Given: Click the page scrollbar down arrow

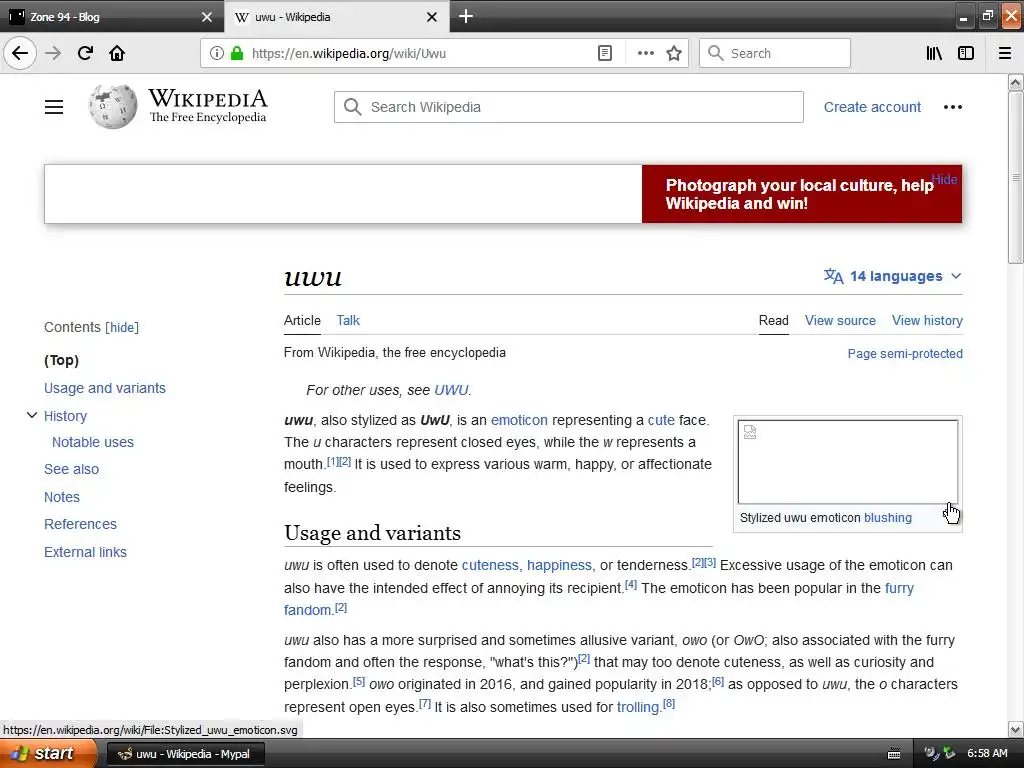Looking at the screenshot, I should [x=1016, y=729].
